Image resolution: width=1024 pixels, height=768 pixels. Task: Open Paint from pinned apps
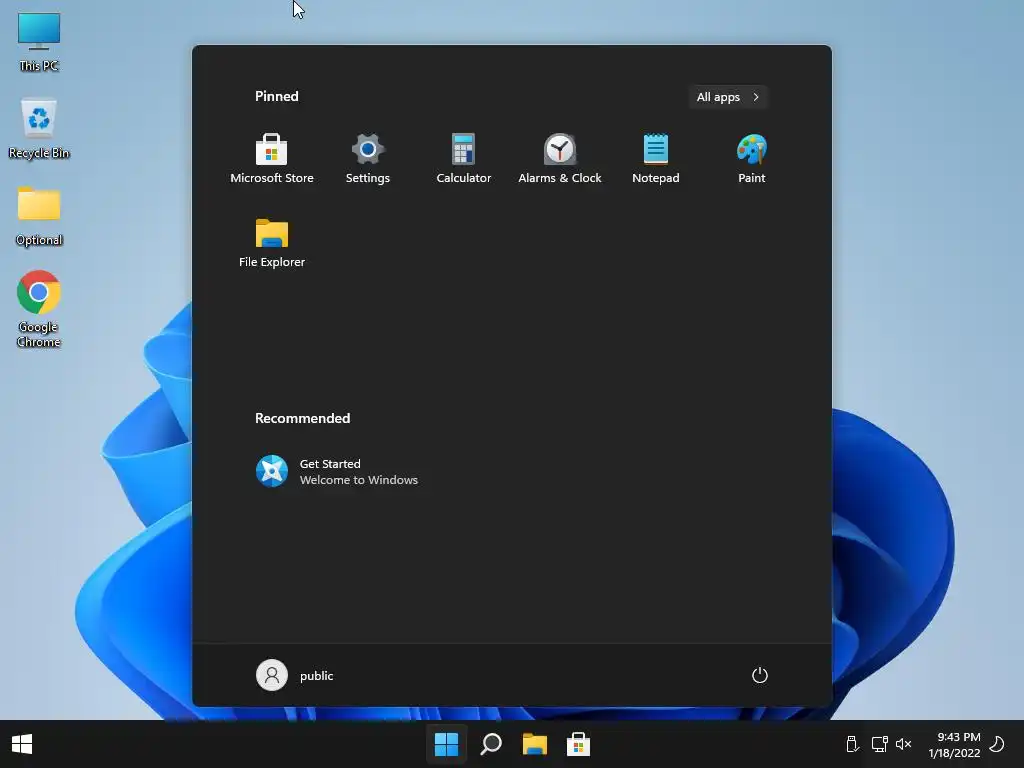tap(752, 159)
